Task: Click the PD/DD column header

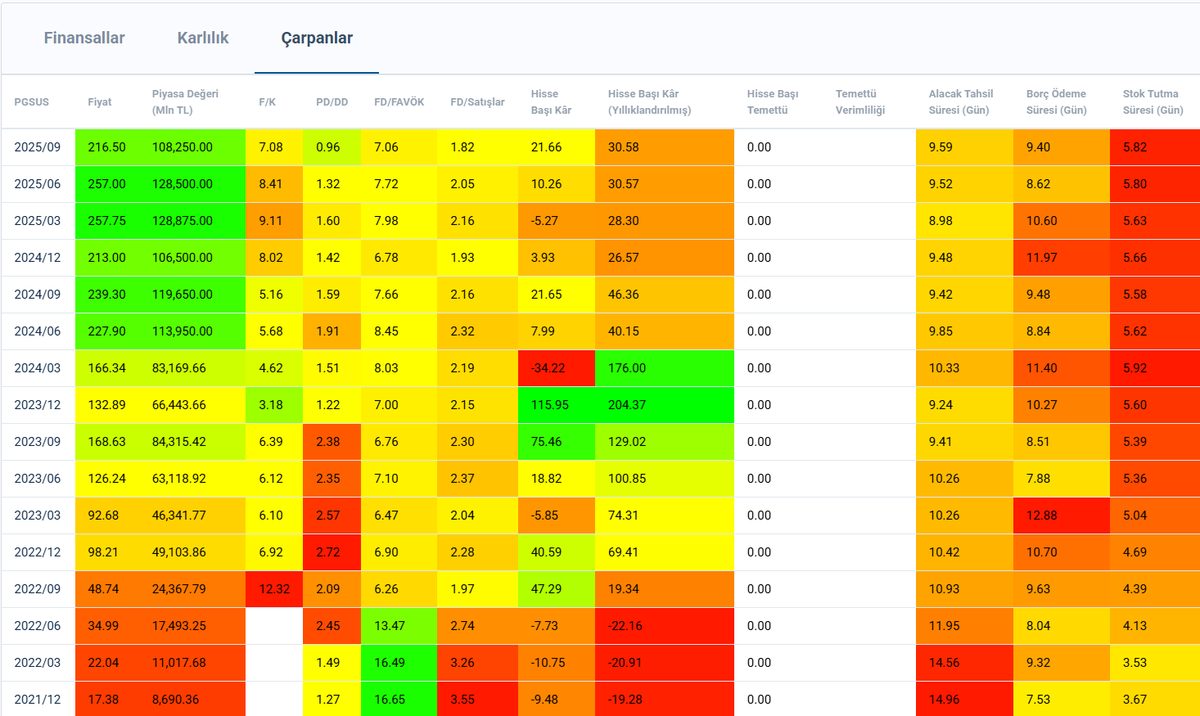Action: click(x=332, y=102)
